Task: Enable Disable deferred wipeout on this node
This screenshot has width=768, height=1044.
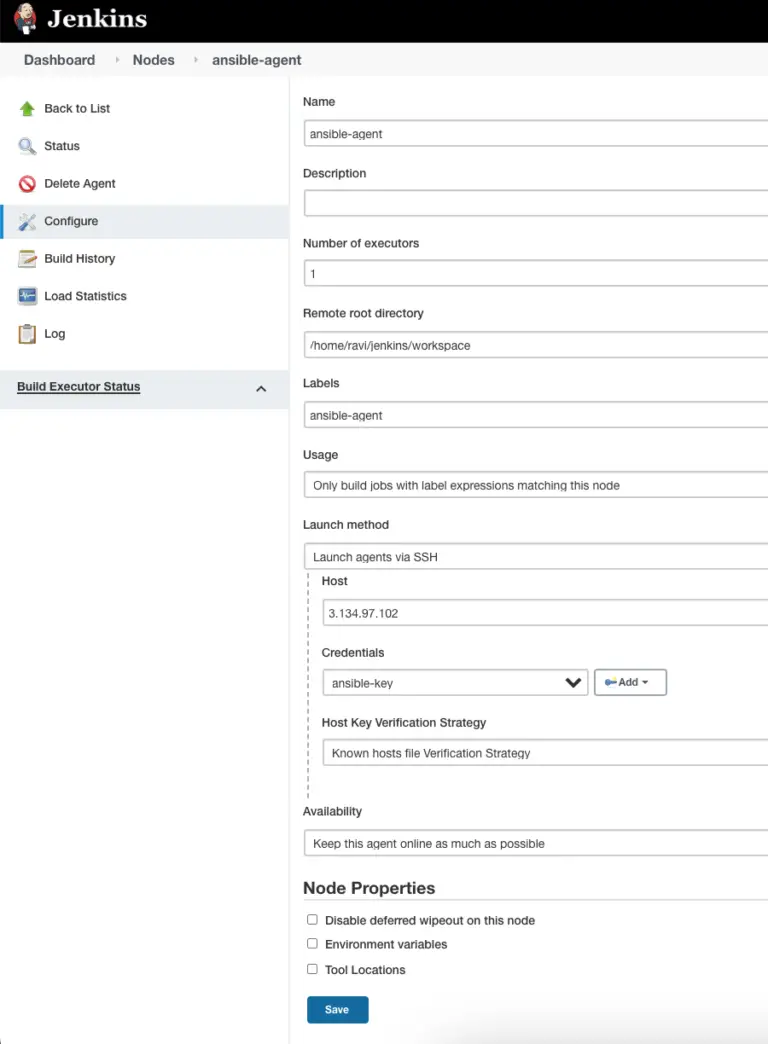Action: [x=312, y=920]
